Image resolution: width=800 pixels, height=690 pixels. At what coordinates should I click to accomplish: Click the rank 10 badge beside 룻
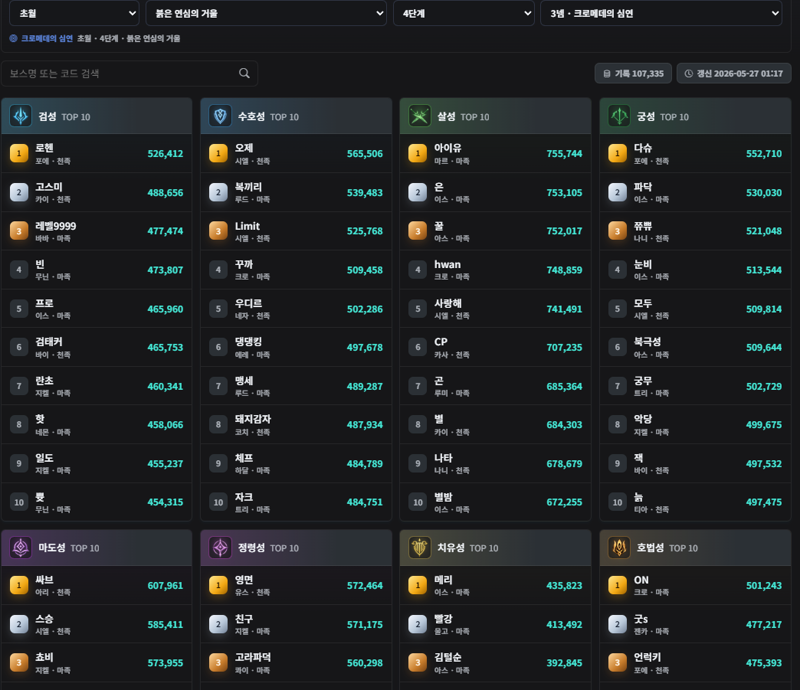19,502
